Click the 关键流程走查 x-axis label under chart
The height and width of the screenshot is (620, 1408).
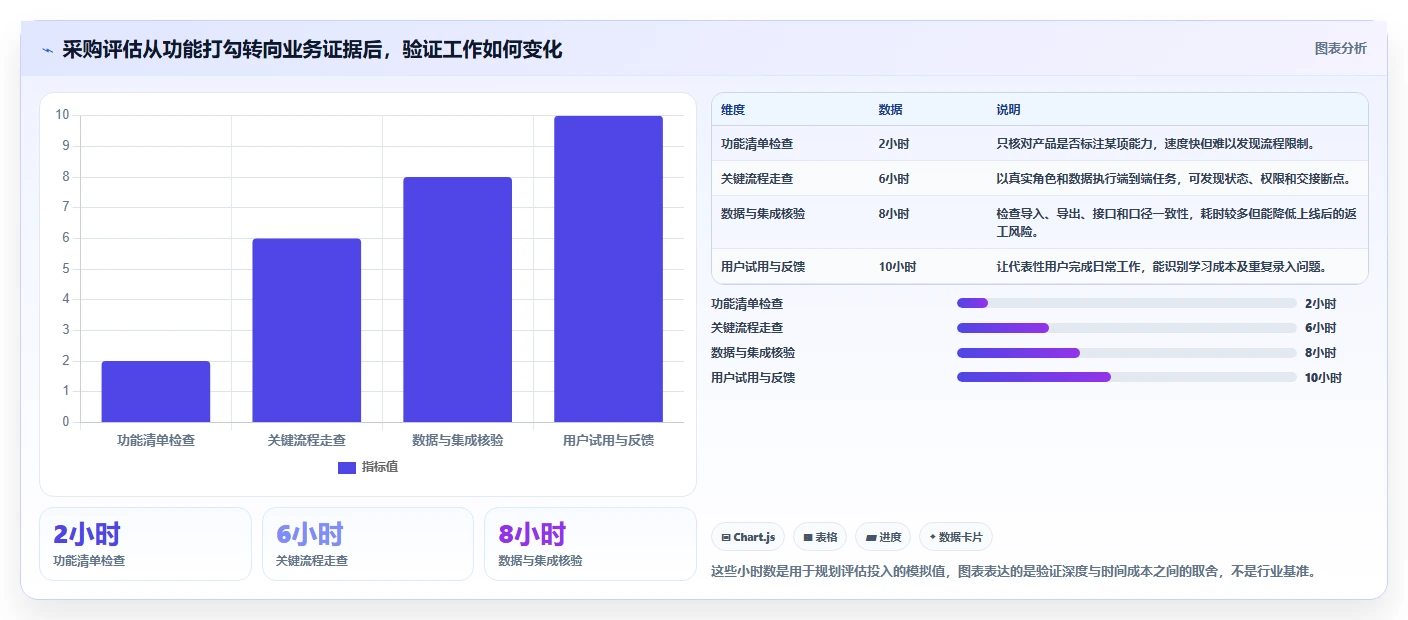tap(307, 440)
